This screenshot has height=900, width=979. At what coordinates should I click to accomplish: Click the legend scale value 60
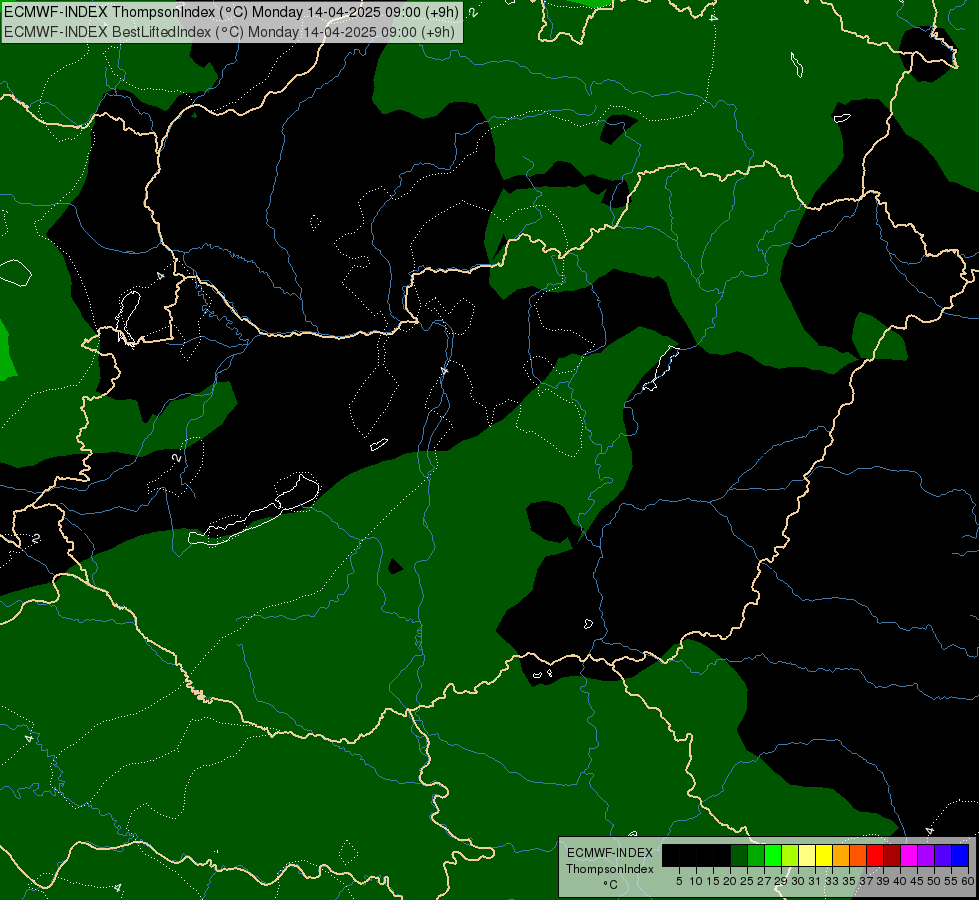click(968, 881)
